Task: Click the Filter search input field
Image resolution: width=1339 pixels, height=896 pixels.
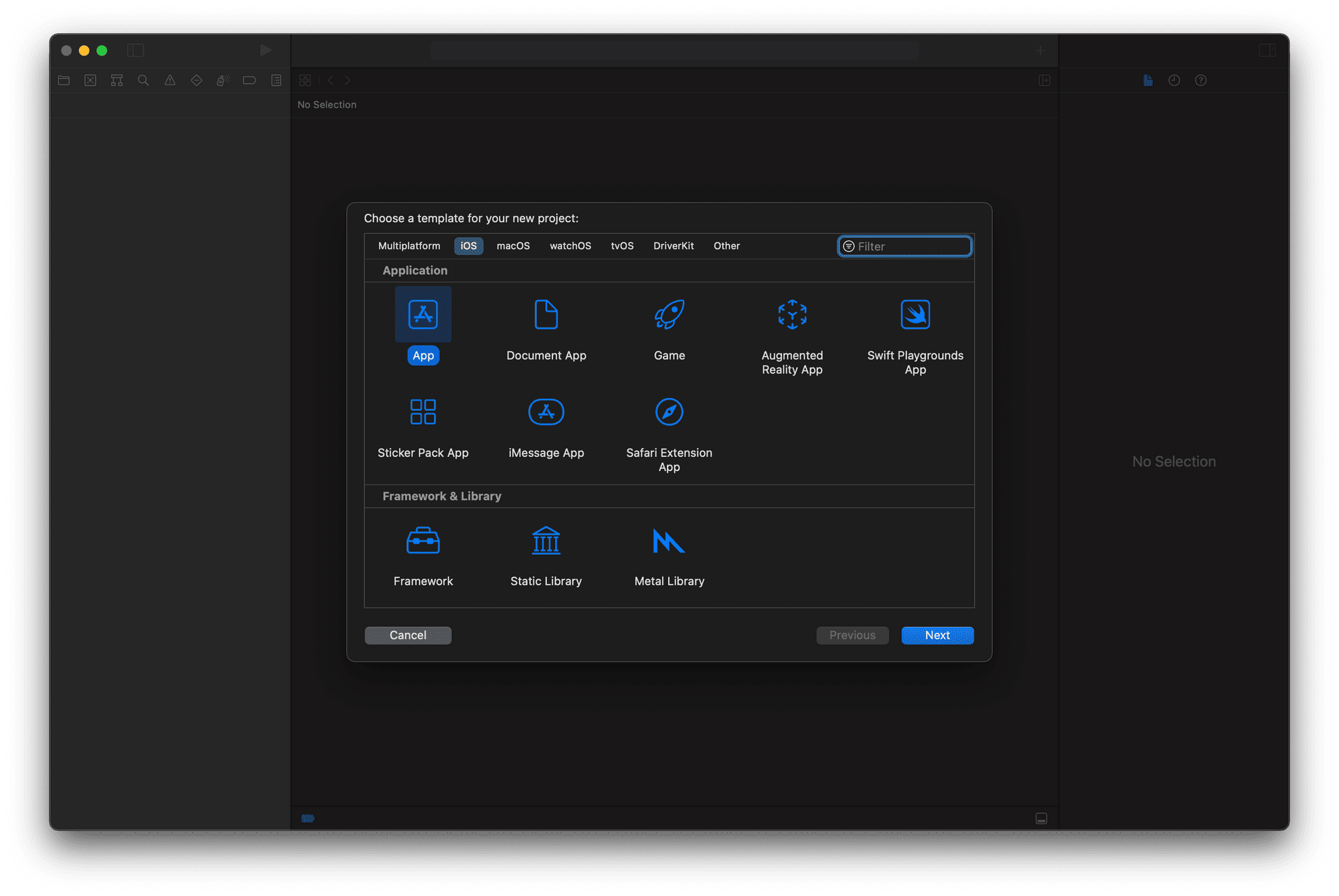Action: pyautogui.click(x=907, y=245)
